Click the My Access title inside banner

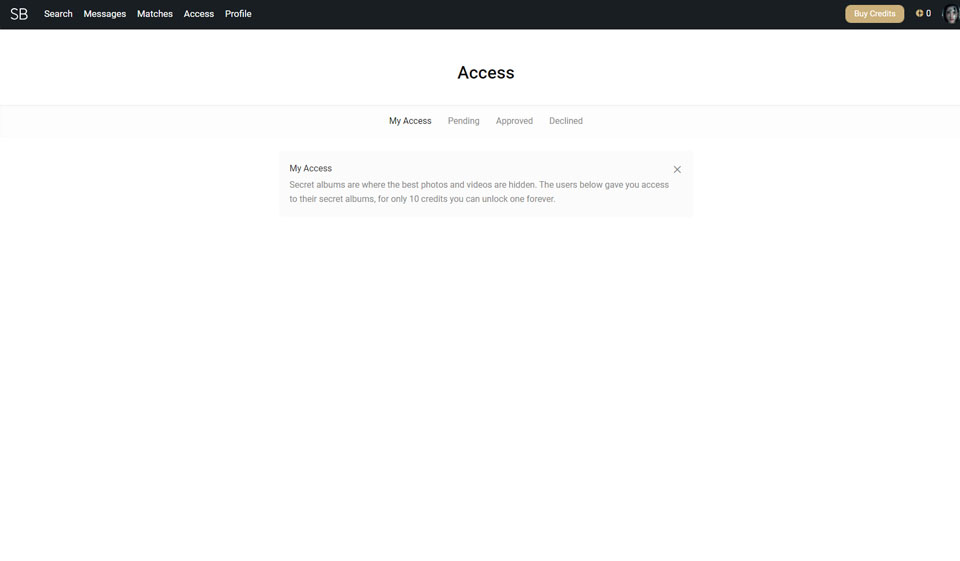click(311, 168)
